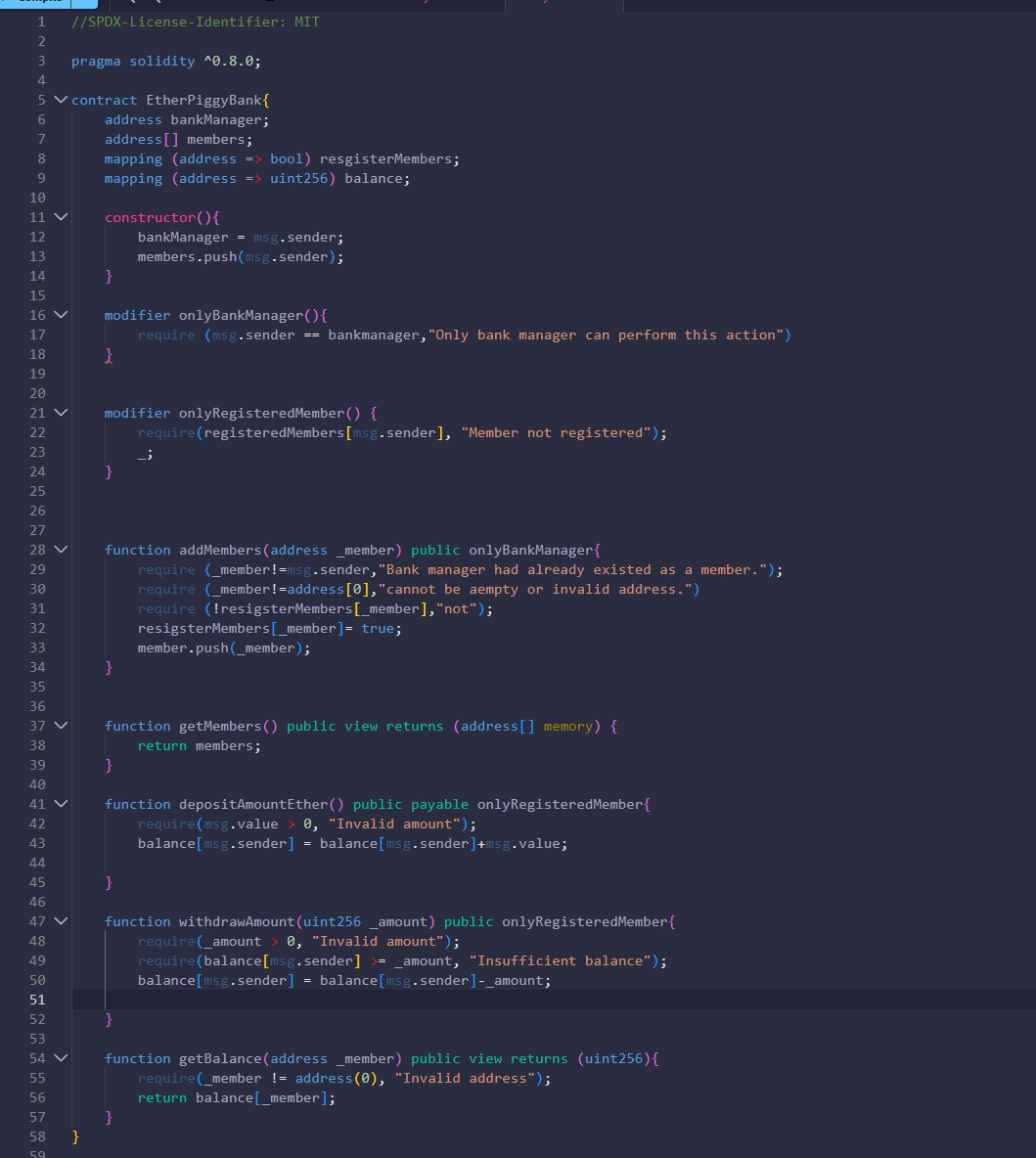This screenshot has height=1158, width=1036.
Task: Collapse the EtherPiggyBank contract fold arrow at line 5
Action: pyautogui.click(x=62, y=100)
